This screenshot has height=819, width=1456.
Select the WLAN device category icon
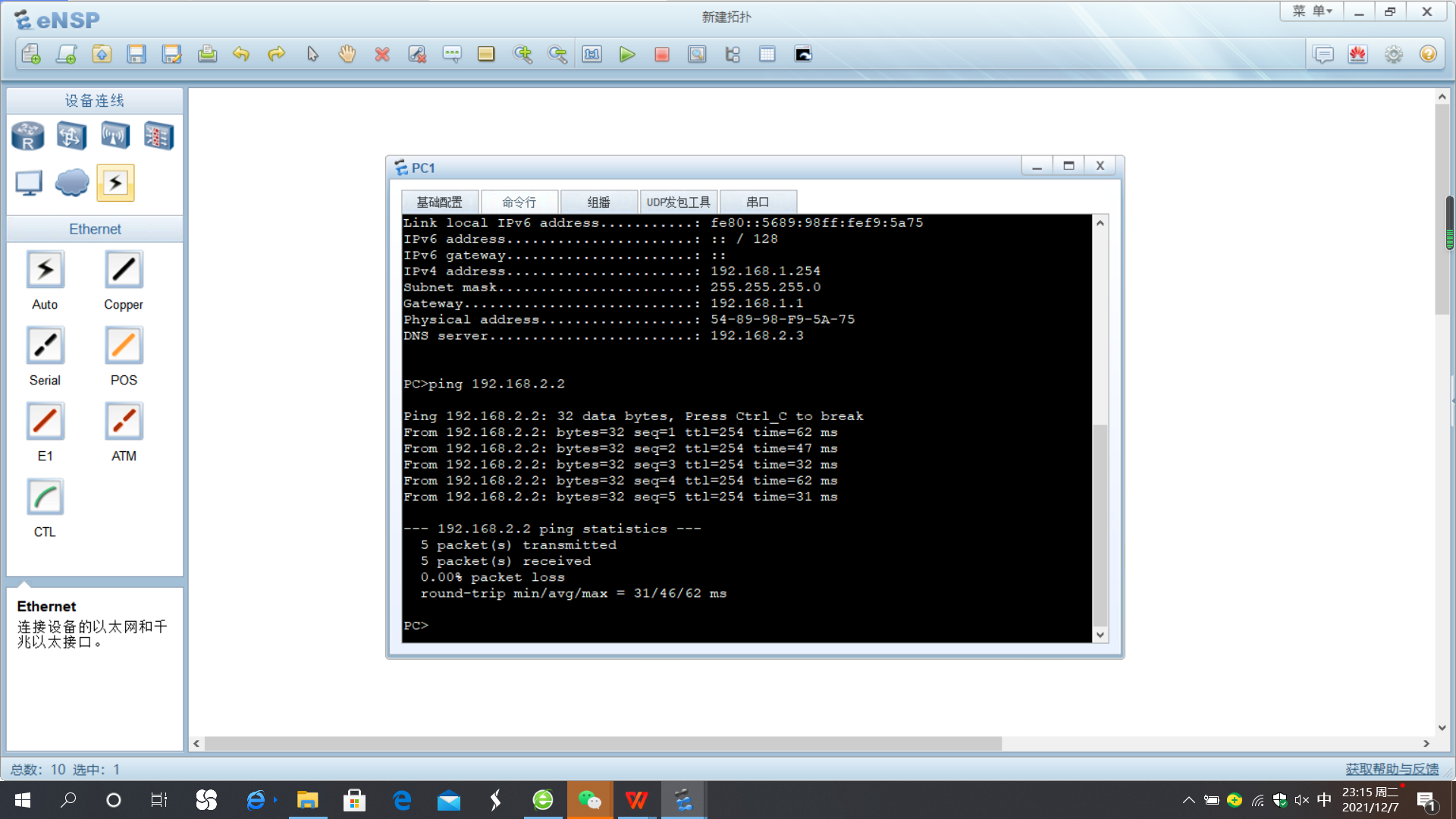(115, 136)
